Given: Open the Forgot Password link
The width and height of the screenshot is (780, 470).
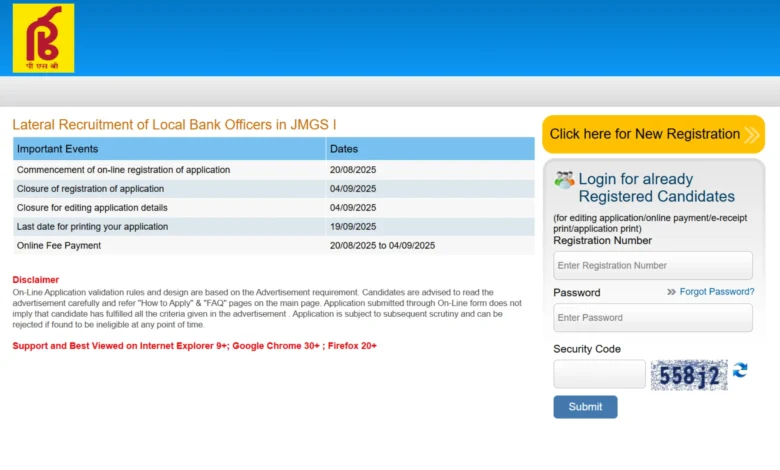Looking at the screenshot, I should coord(717,291).
